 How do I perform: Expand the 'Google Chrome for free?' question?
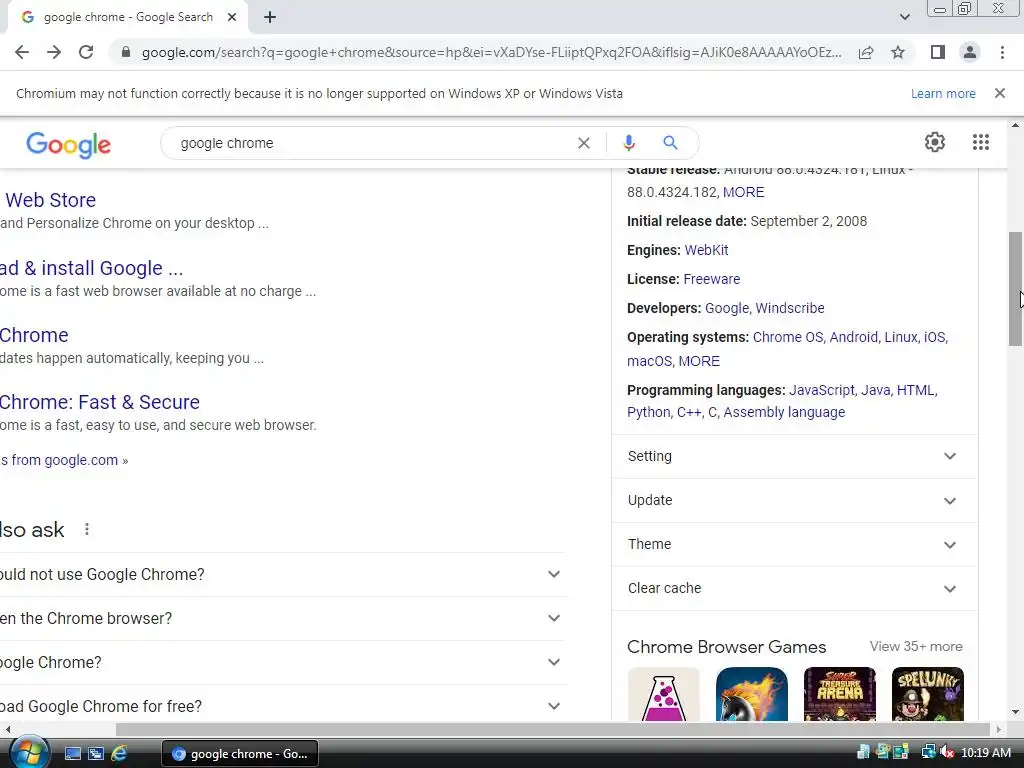coord(282,706)
